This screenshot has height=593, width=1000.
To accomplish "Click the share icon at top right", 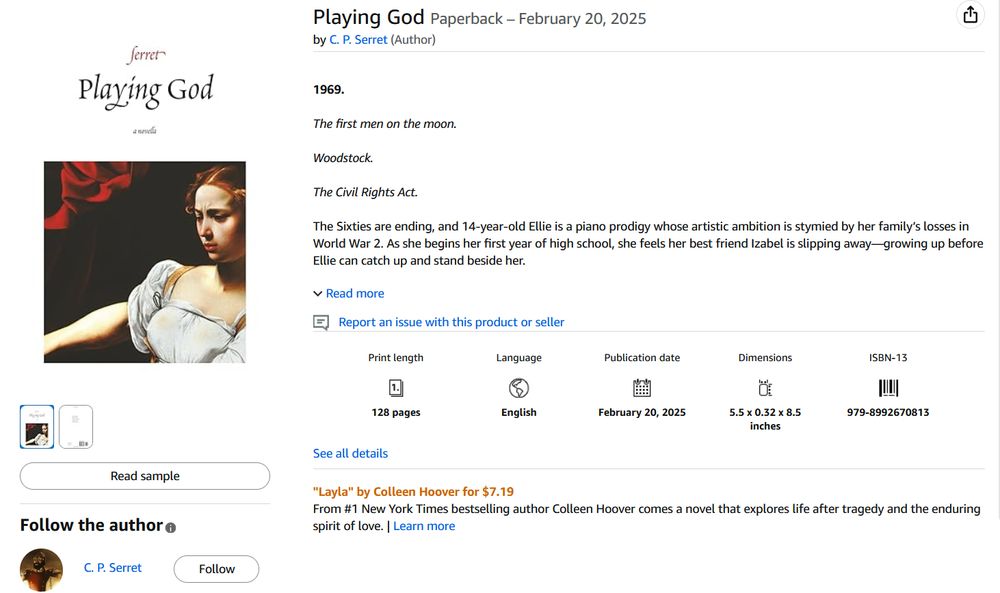I will [x=970, y=15].
